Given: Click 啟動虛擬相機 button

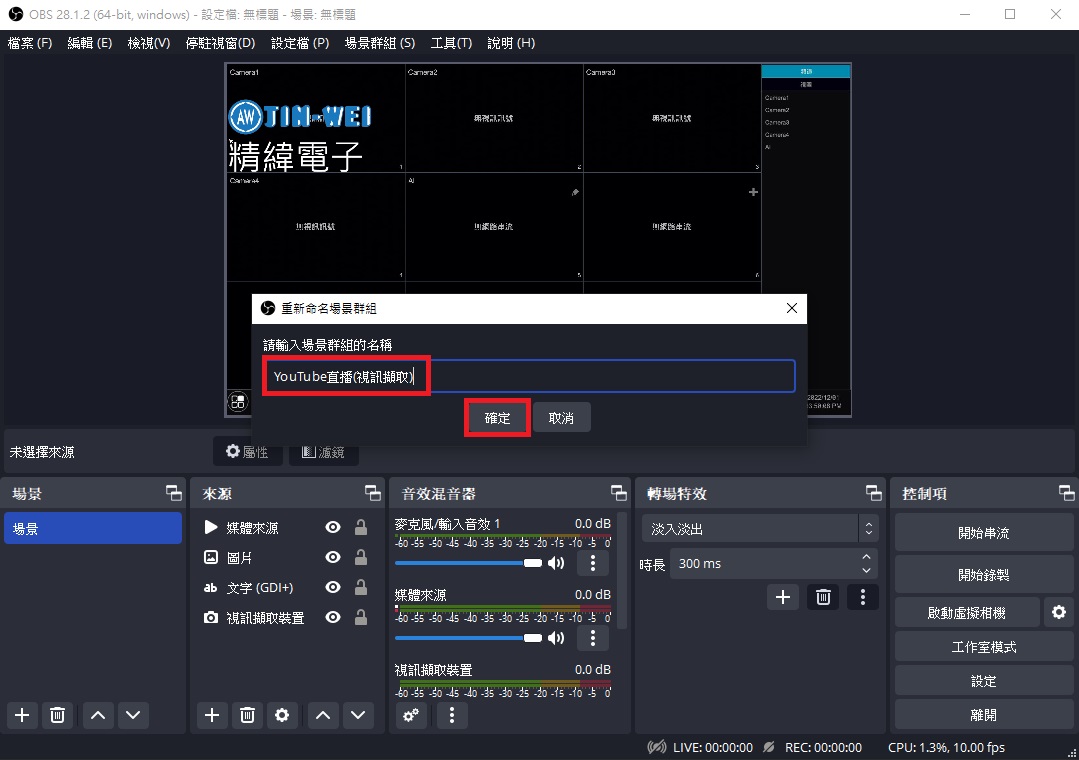Looking at the screenshot, I should pos(967,612).
